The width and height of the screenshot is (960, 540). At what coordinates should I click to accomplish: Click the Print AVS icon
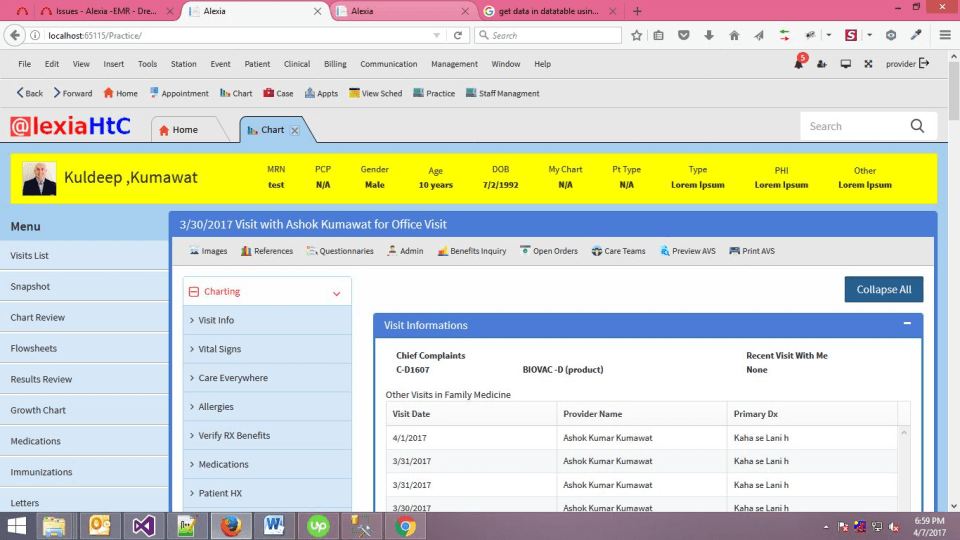(735, 251)
